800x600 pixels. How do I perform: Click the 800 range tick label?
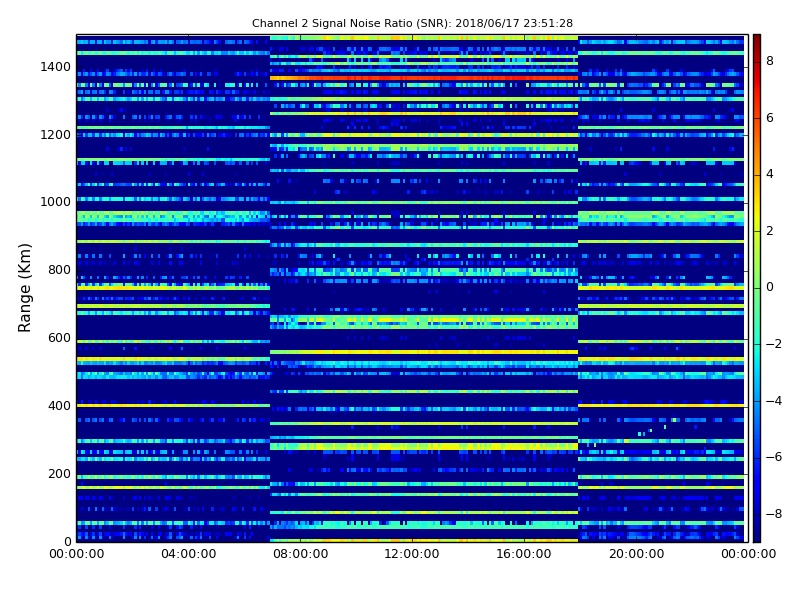[x=59, y=270]
